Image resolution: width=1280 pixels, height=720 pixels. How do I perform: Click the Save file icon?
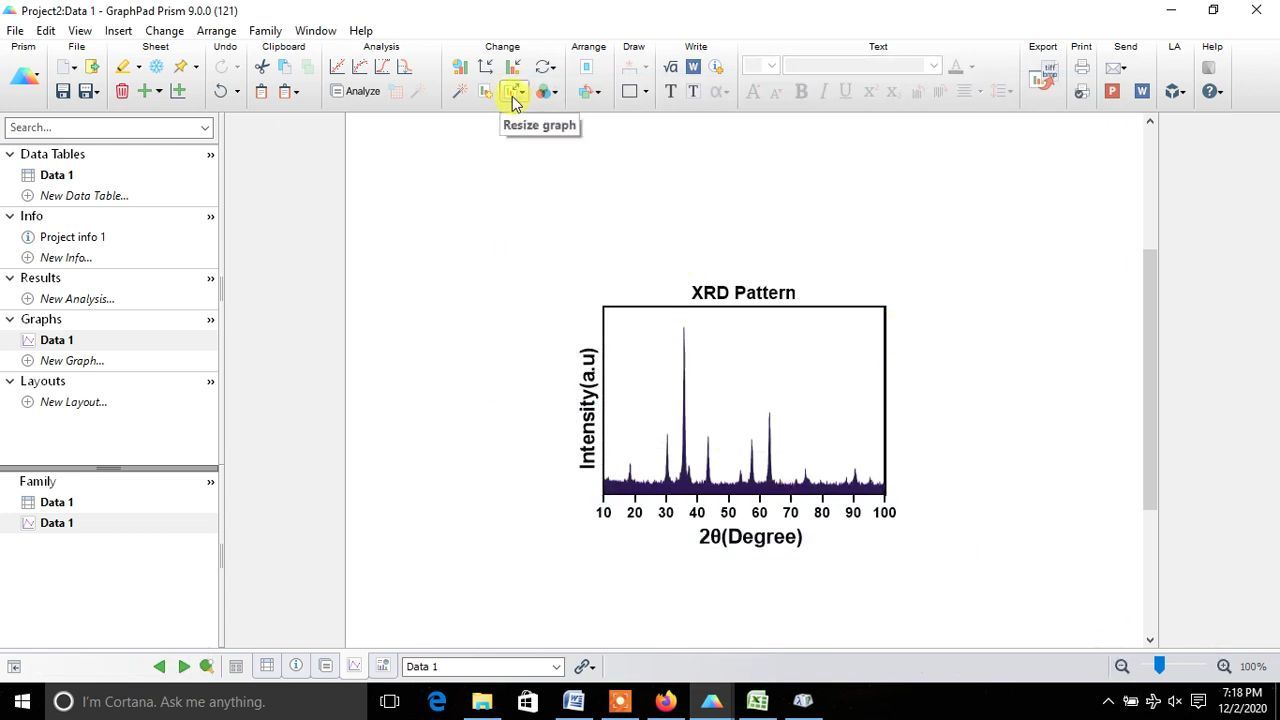point(63,91)
